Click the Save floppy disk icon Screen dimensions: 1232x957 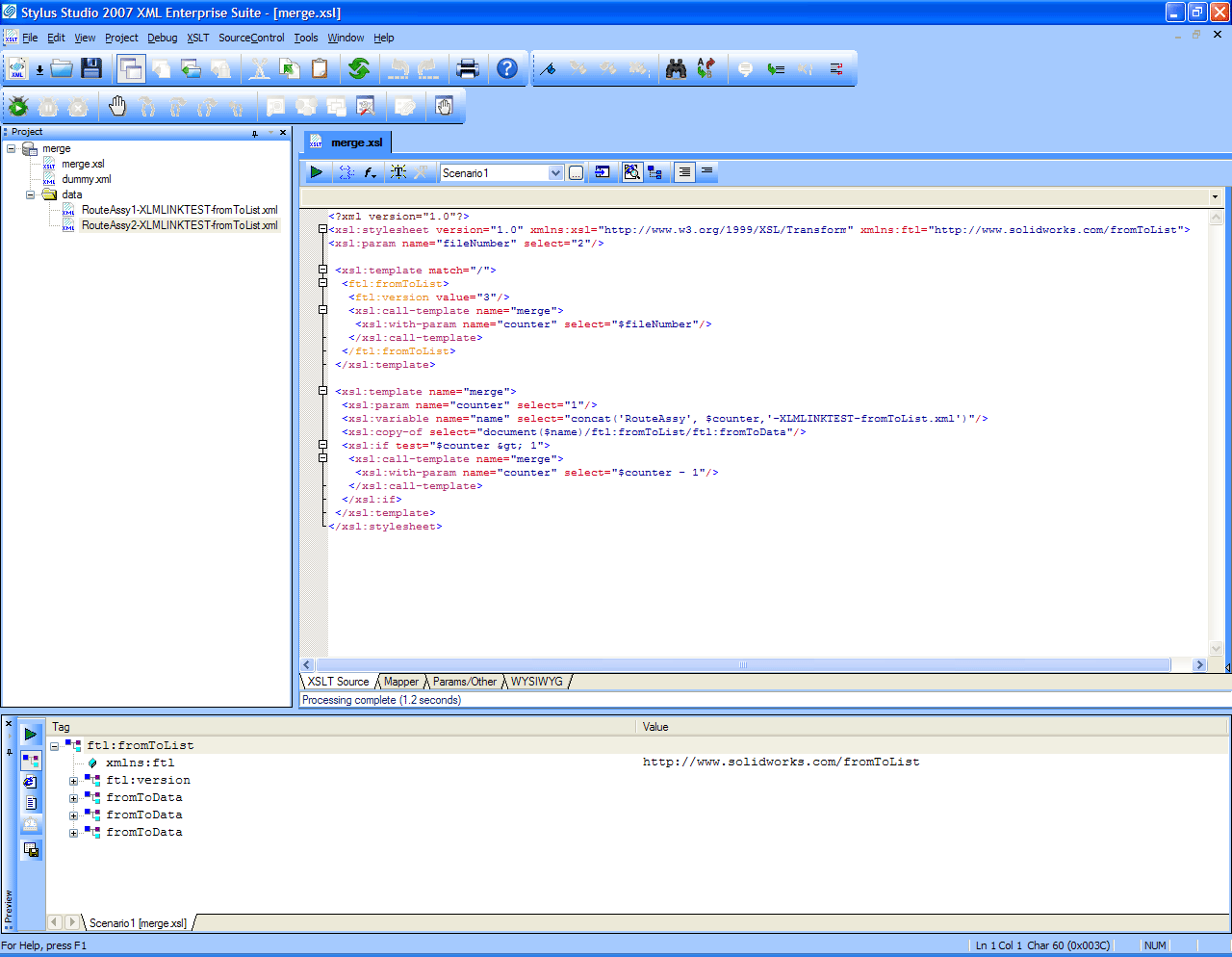point(91,68)
